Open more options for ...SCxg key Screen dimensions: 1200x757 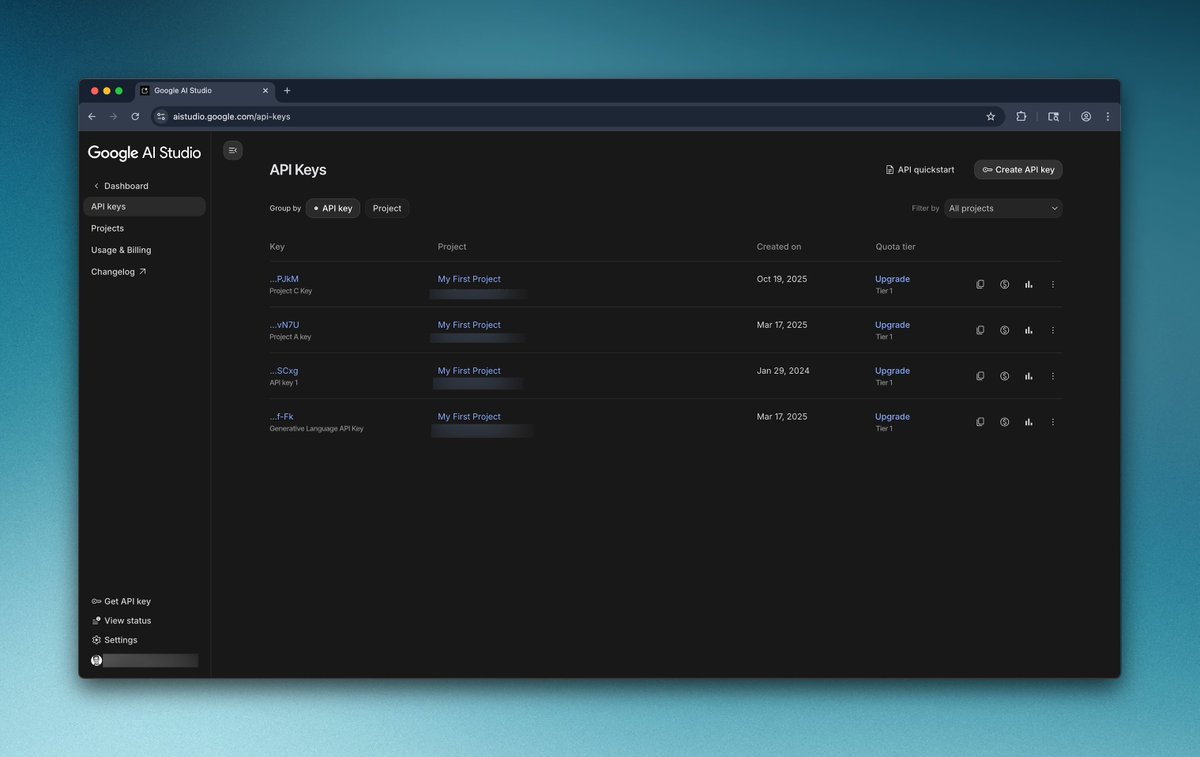click(x=1052, y=376)
